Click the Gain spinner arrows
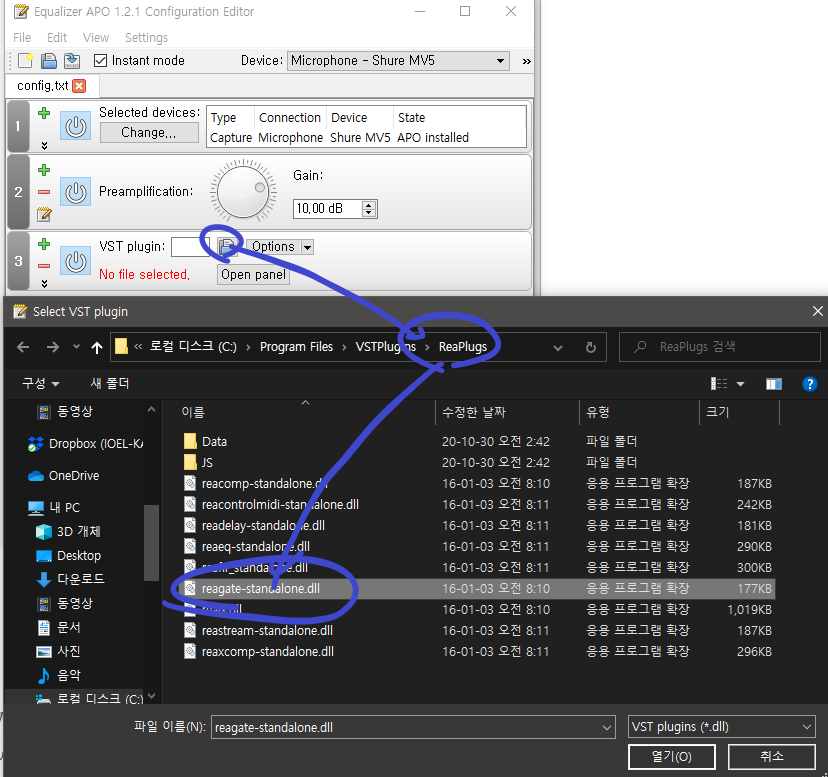 369,209
